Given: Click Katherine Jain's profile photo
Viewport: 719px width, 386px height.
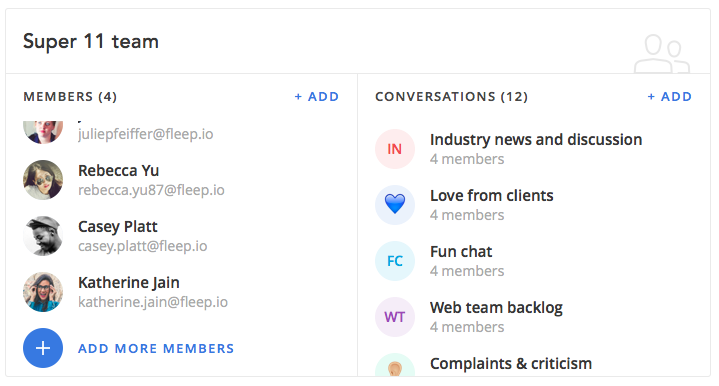Looking at the screenshot, I should [43, 292].
